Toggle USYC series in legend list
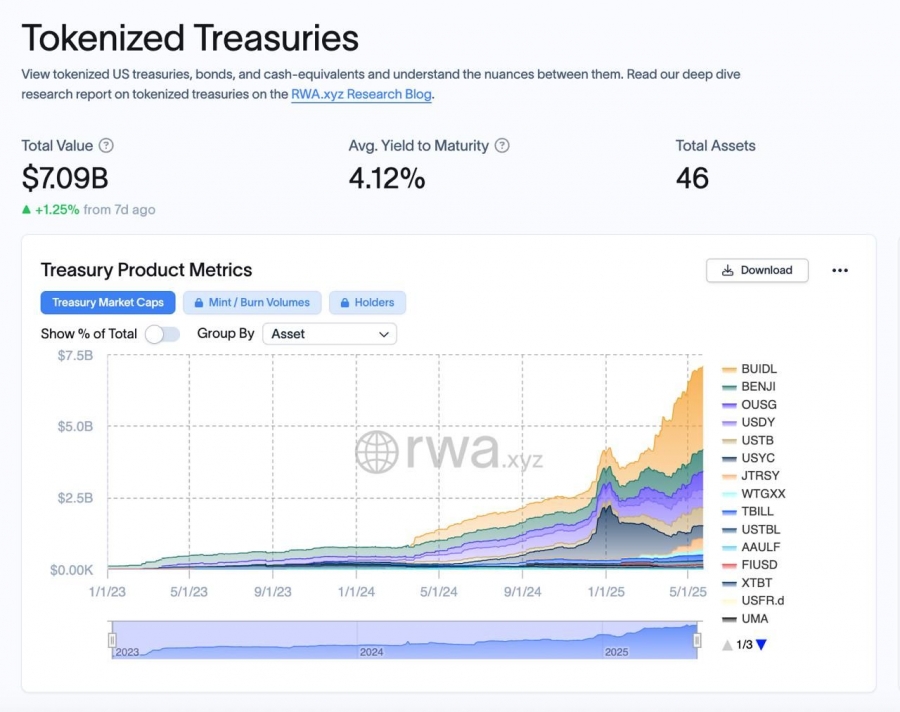The image size is (900, 712). point(748,458)
